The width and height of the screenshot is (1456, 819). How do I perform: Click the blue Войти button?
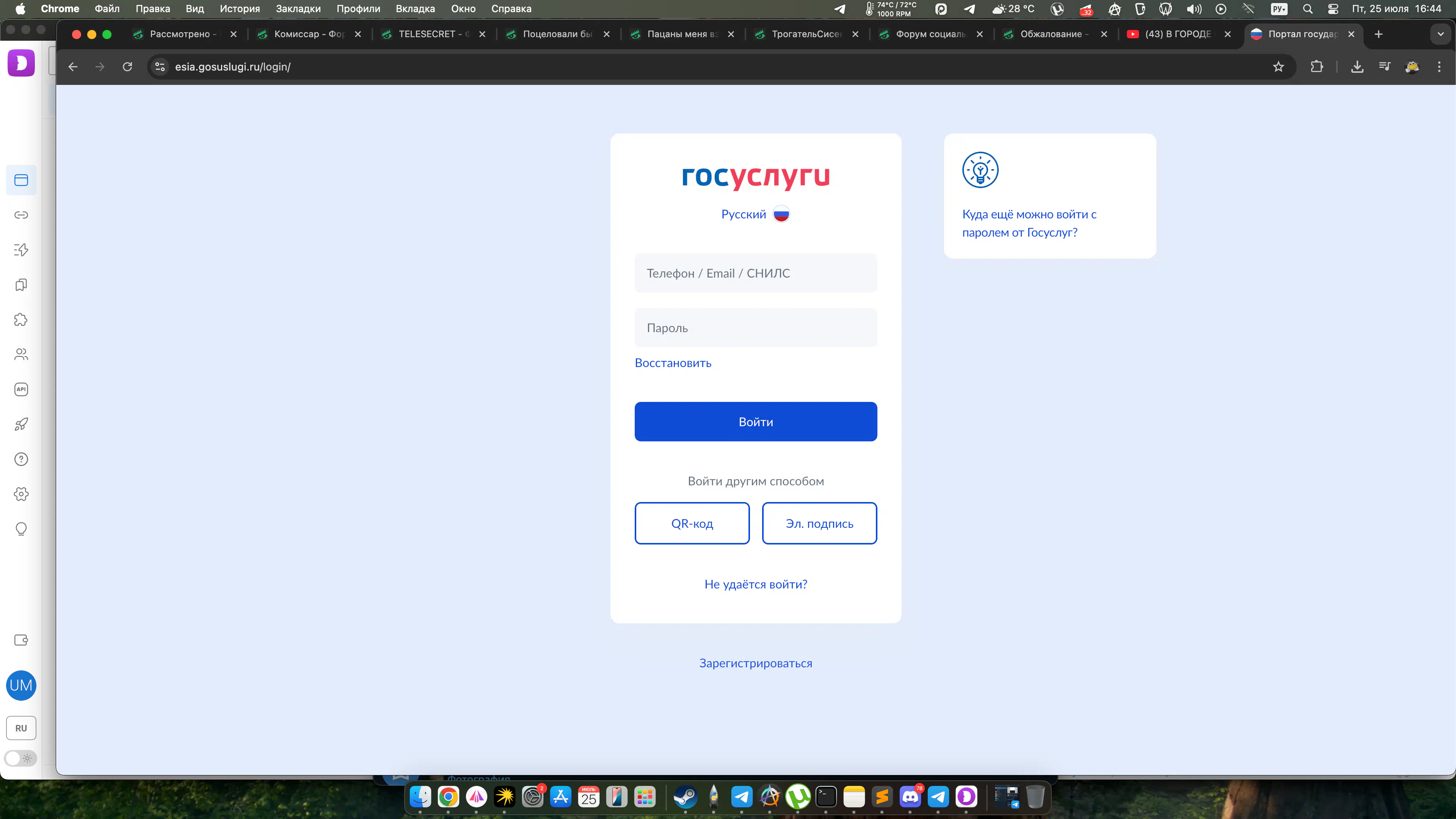756,422
